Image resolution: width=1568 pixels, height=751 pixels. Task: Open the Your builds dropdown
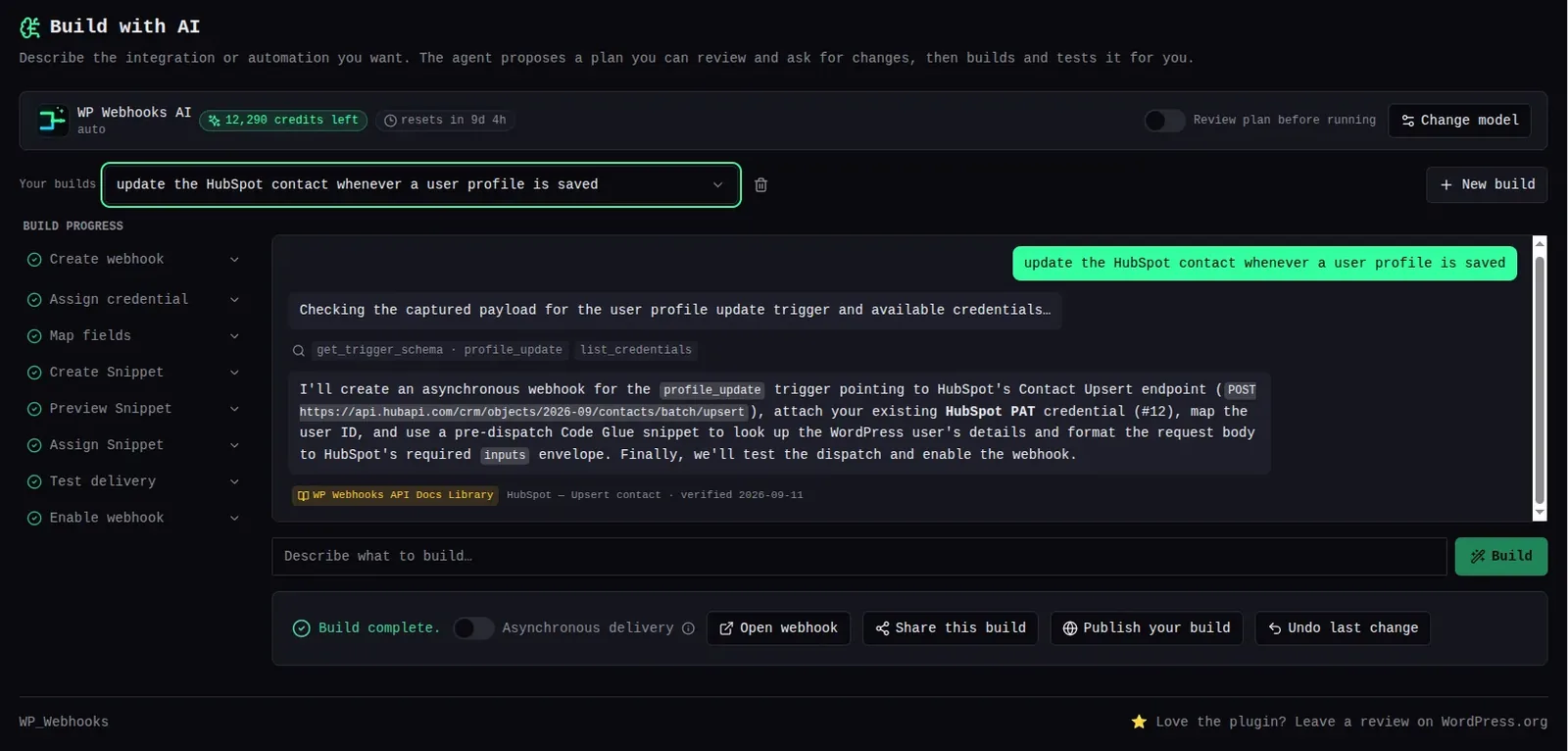tap(420, 184)
